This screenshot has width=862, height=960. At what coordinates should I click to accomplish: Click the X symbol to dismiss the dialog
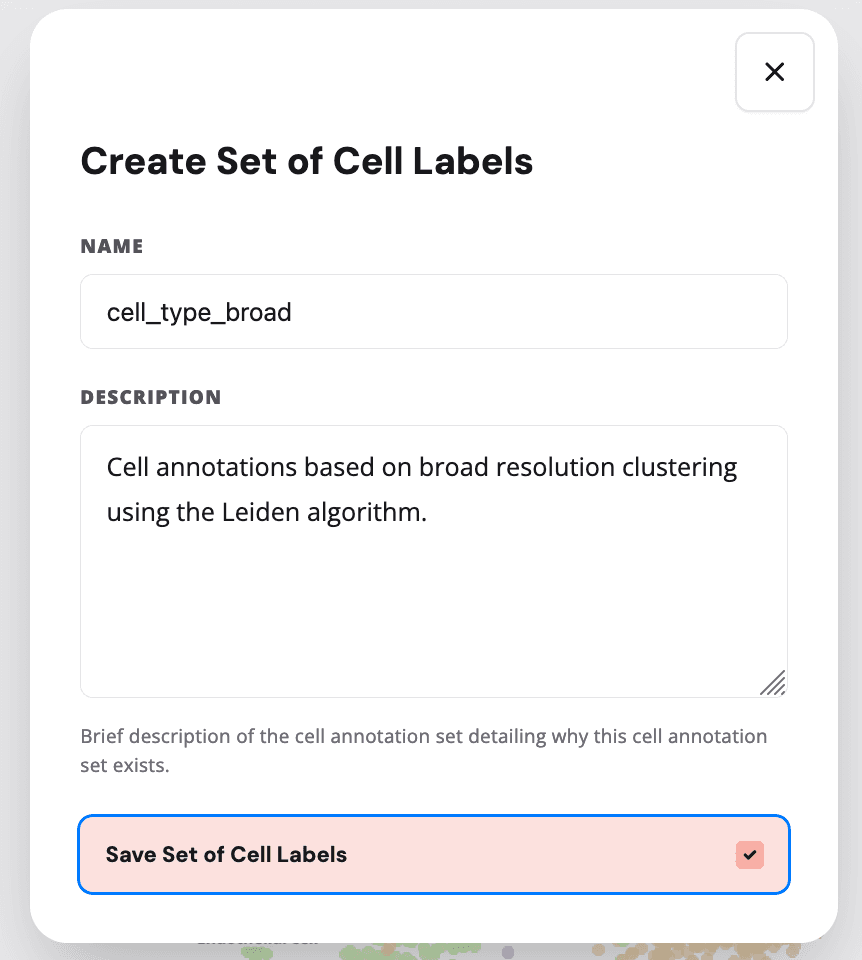tap(774, 72)
